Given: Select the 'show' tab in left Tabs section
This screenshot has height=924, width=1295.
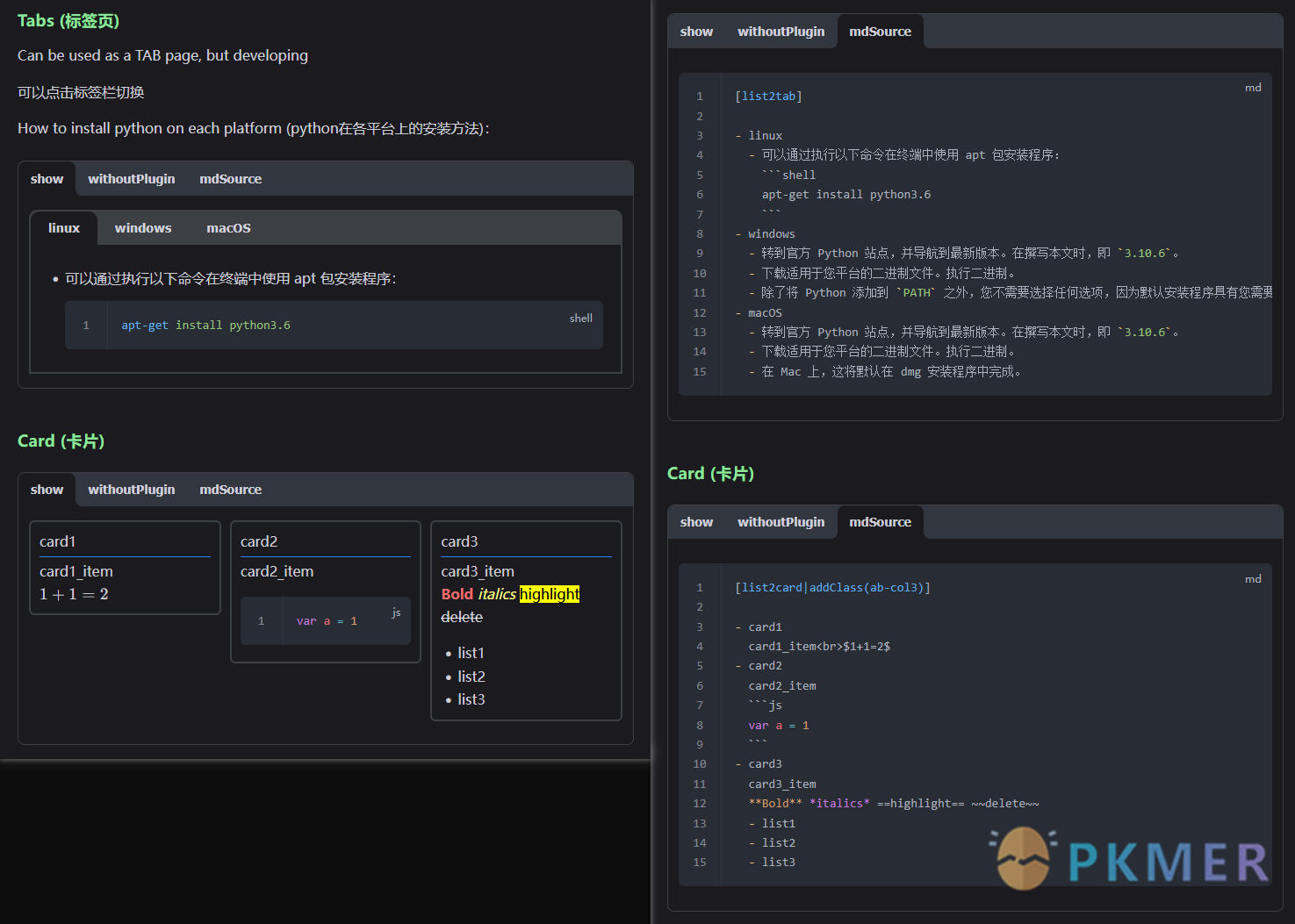Looking at the screenshot, I should click(x=47, y=179).
